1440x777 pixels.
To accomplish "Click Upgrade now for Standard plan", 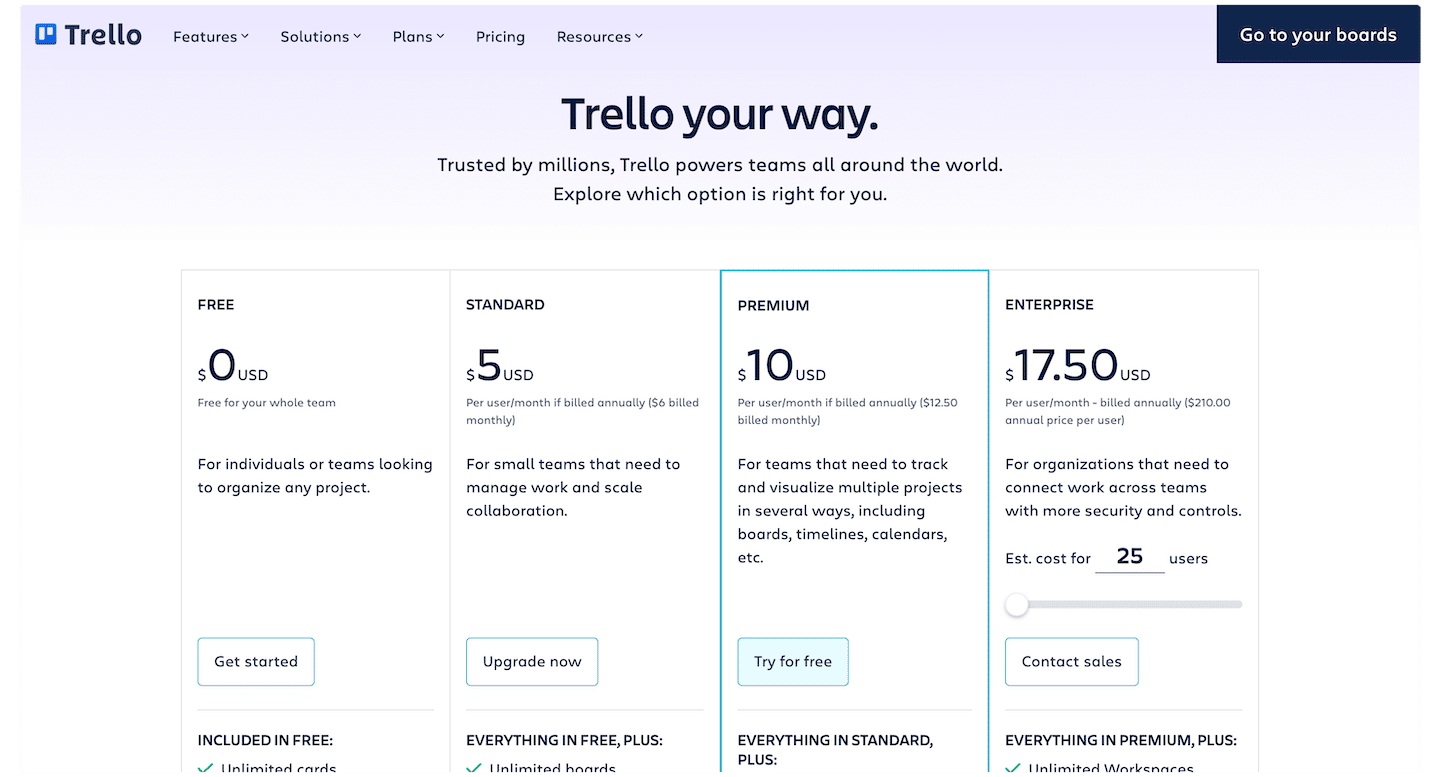I will pos(532,662).
